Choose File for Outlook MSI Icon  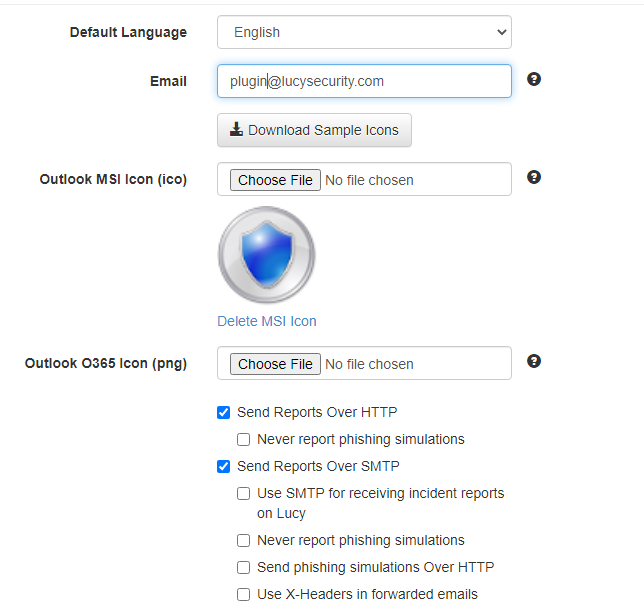coord(275,180)
